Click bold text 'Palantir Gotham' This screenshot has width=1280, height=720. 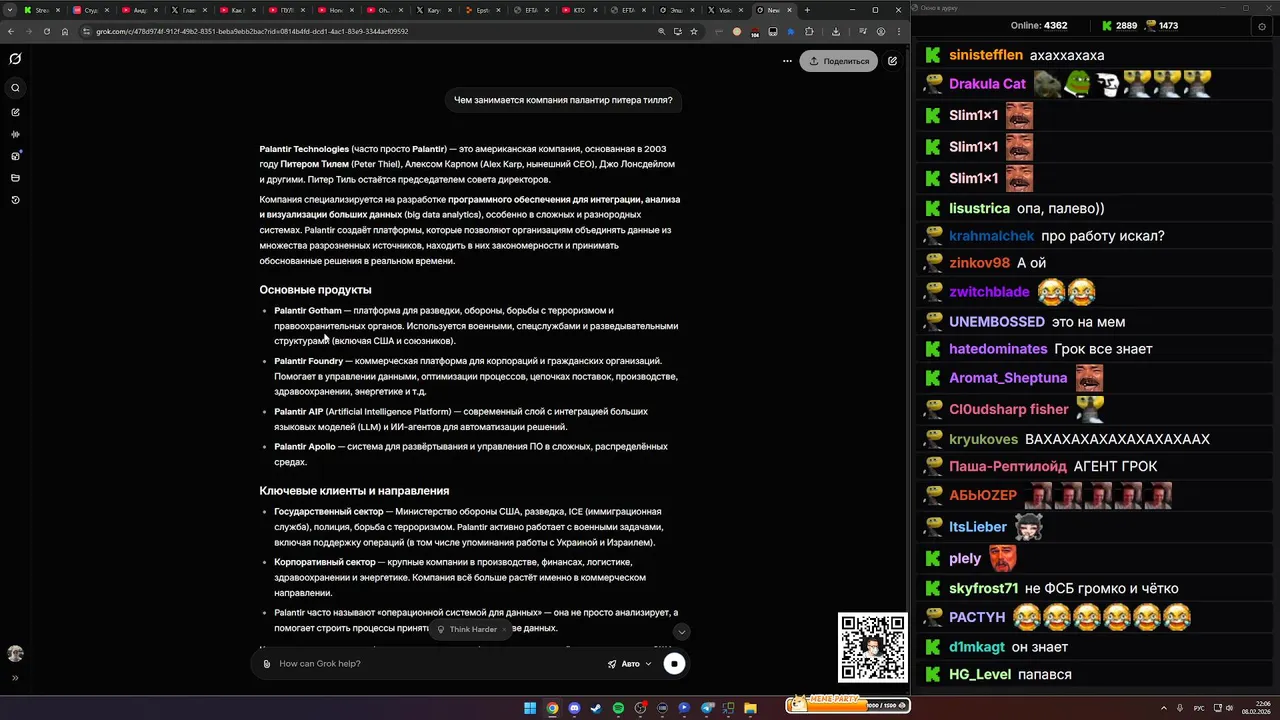308,311
